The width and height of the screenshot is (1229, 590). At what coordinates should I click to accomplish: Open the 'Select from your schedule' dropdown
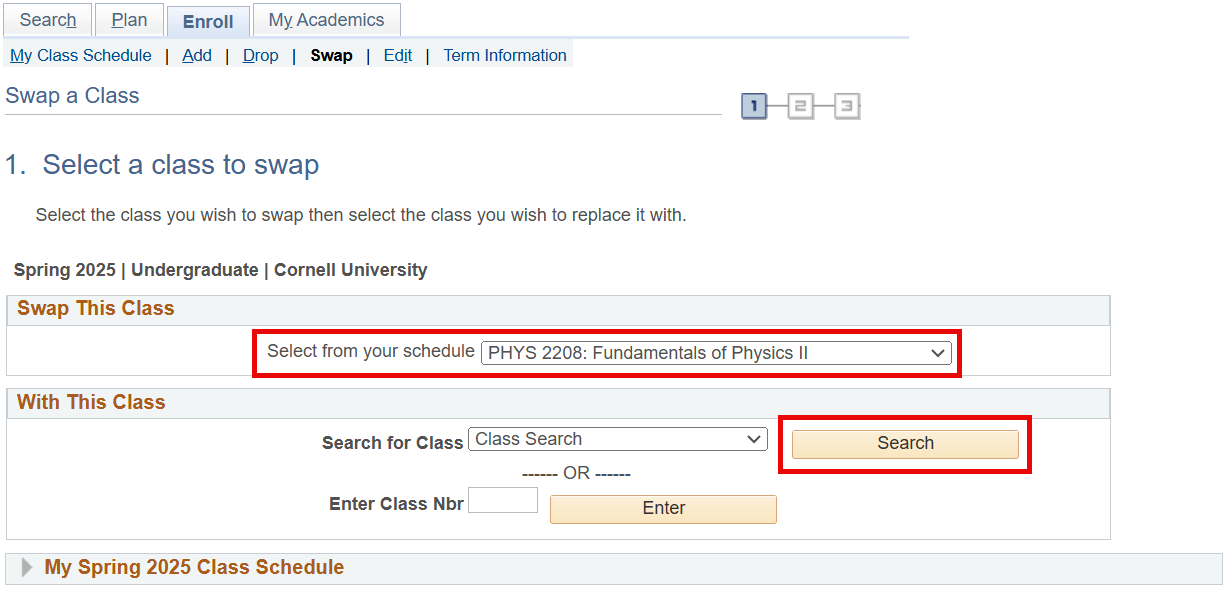[716, 353]
